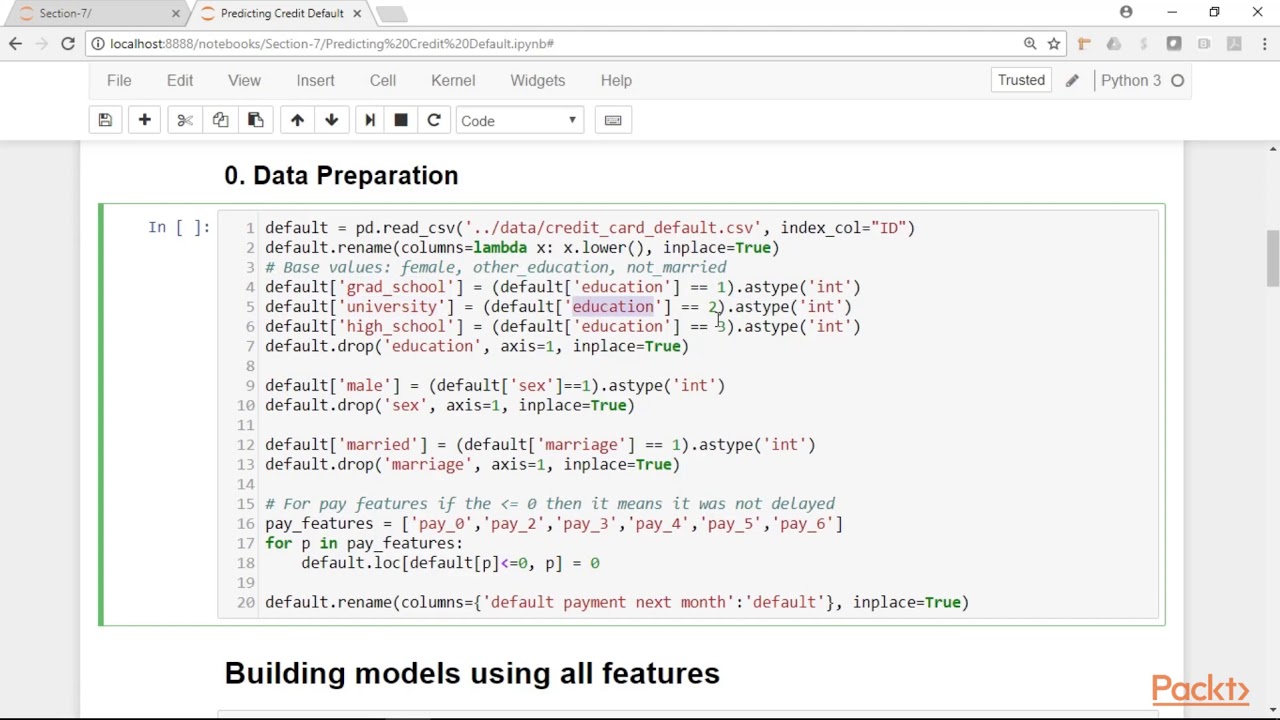Click 'married' on code line 12
Viewport: 1280px width, 720px height.
click(x=378, y=444)
